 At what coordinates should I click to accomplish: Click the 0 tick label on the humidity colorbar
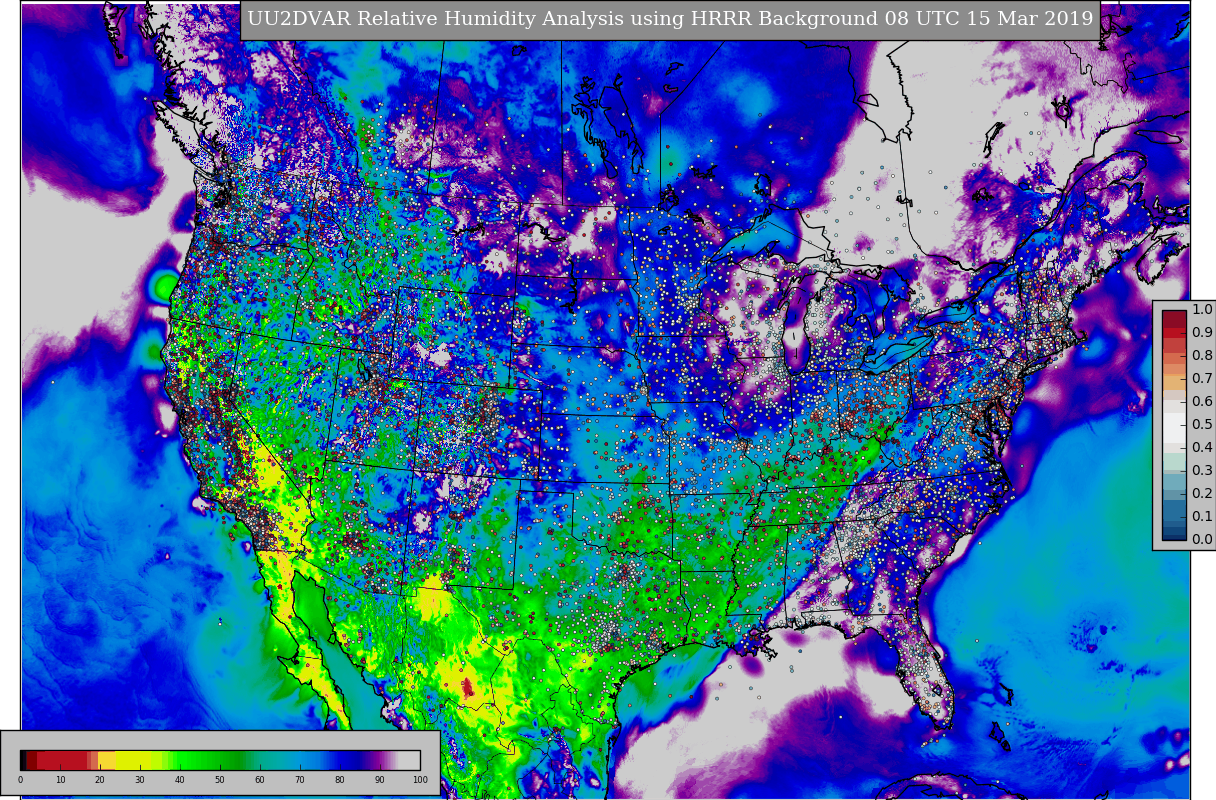(20, 779)
